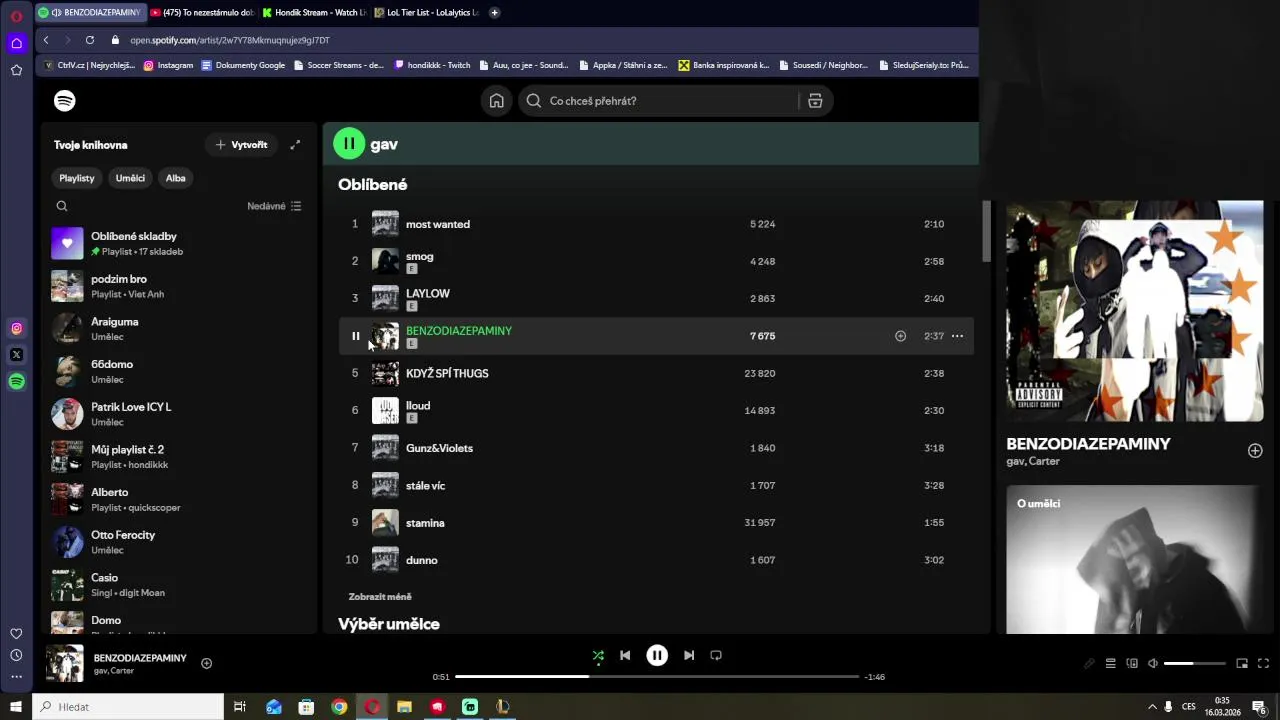The width and height of the screenshot is (1280, 720).
Task: Open connect to a device
Action: point(1132,663)
